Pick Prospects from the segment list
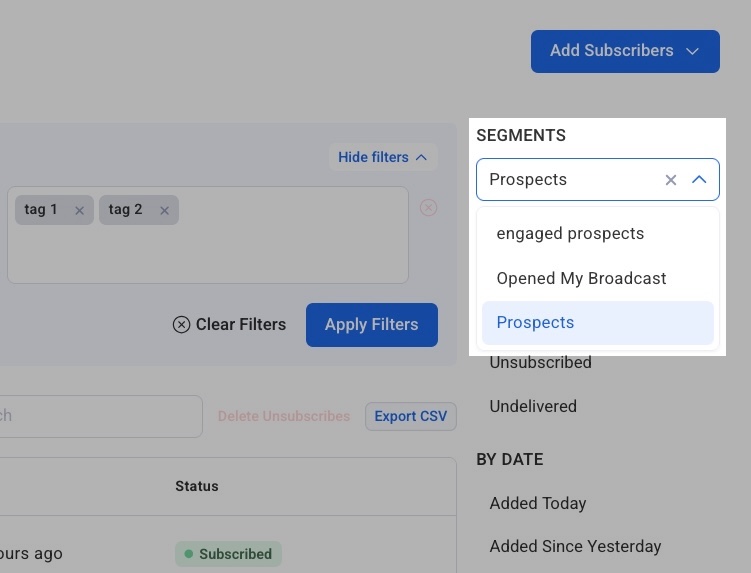 click(535, 323)
